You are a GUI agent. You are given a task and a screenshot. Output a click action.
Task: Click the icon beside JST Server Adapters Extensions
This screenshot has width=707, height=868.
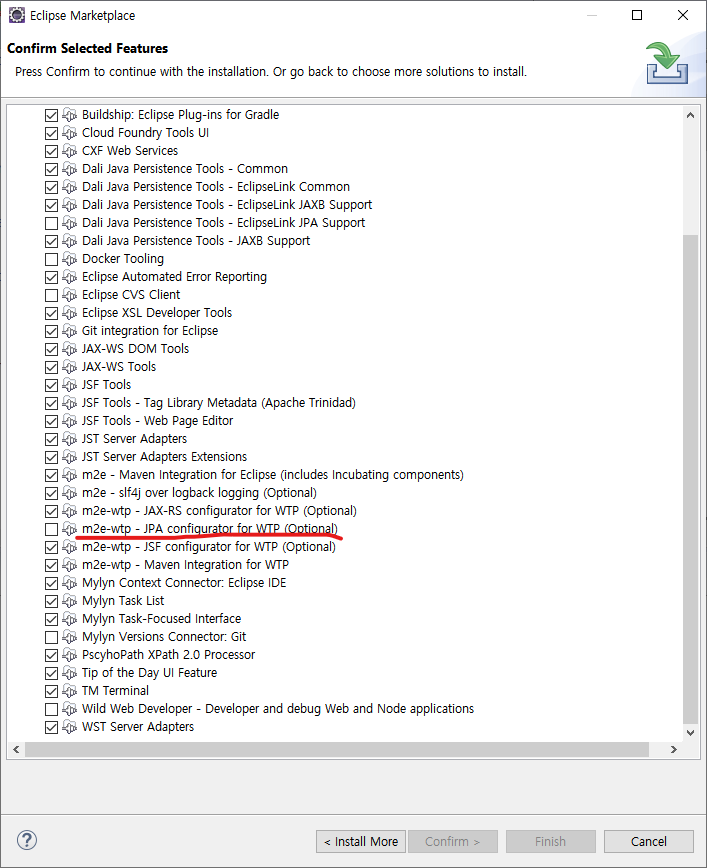[x=69, y=457]
